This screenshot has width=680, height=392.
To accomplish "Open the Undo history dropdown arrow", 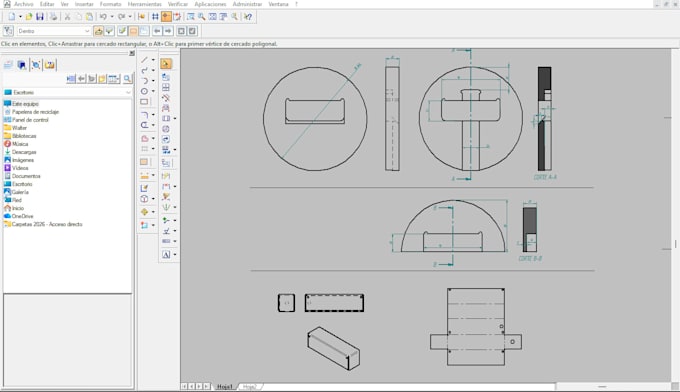I will (x=111, y=16).
